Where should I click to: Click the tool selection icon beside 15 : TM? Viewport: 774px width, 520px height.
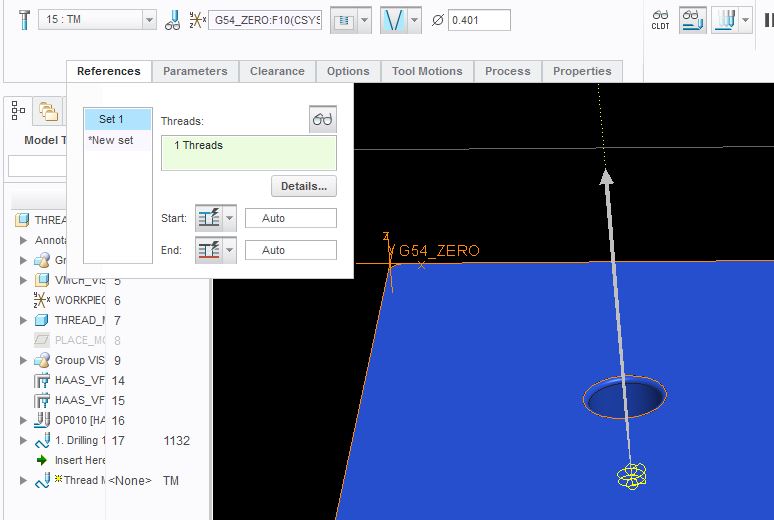[24, 20]
